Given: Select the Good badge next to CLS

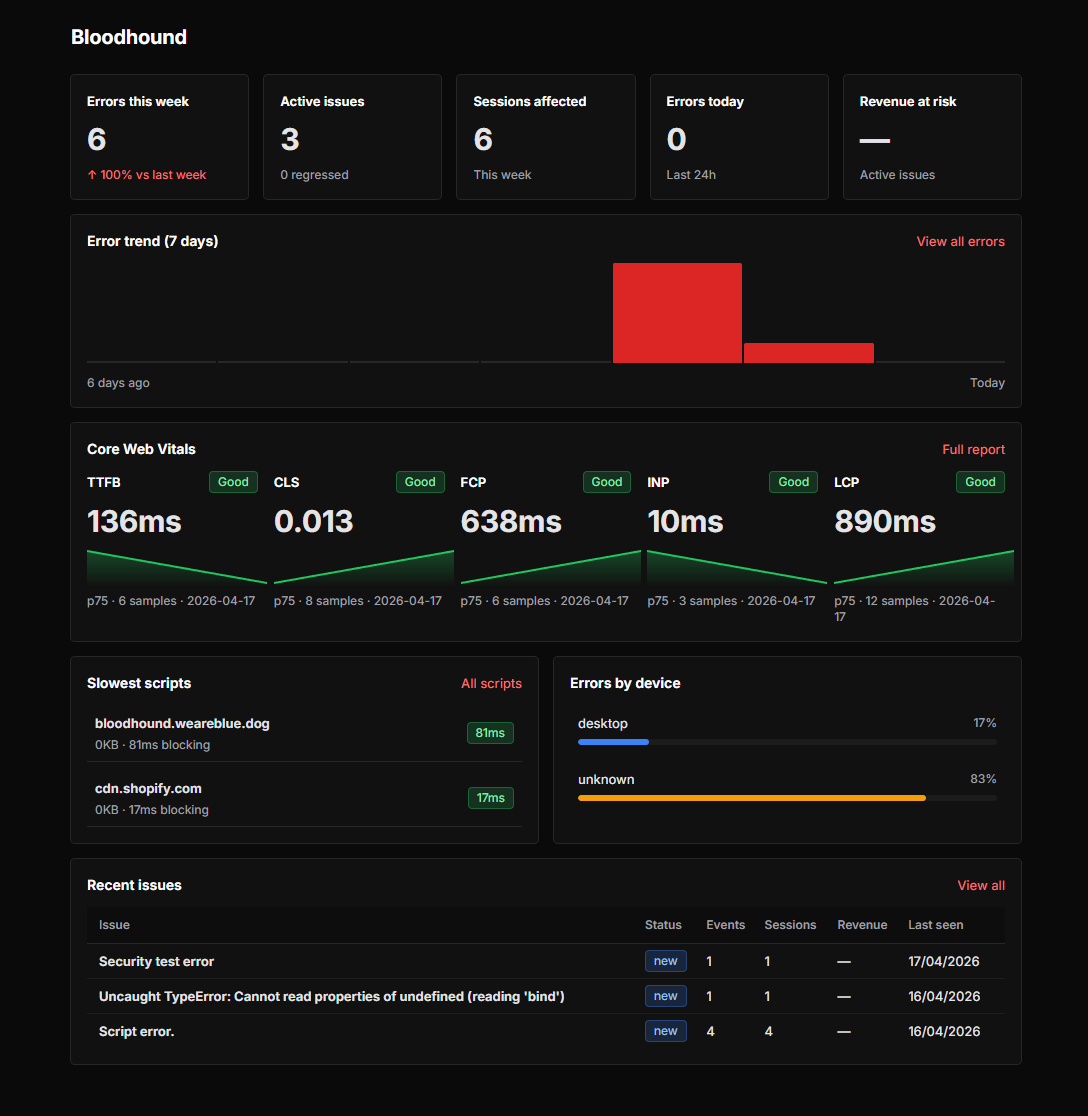Looking at the screenshot, I should click(x=420, y=482).
